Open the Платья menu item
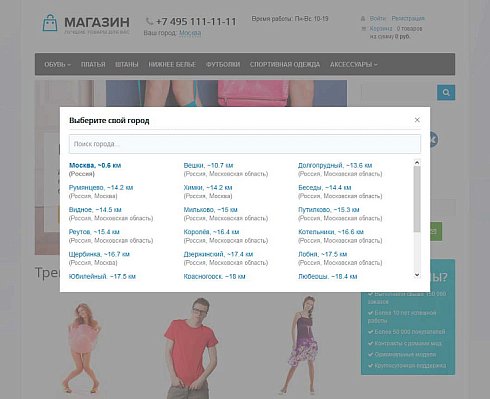The image size is (490, 399). 93,65
